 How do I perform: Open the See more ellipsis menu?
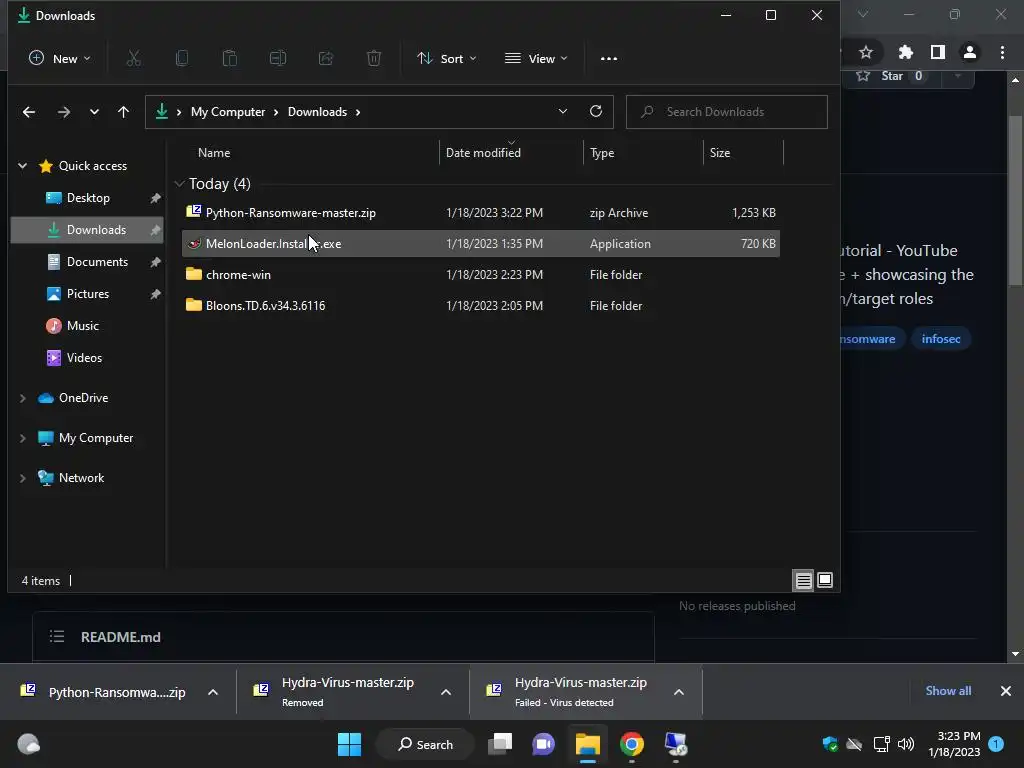coord(609,59)
